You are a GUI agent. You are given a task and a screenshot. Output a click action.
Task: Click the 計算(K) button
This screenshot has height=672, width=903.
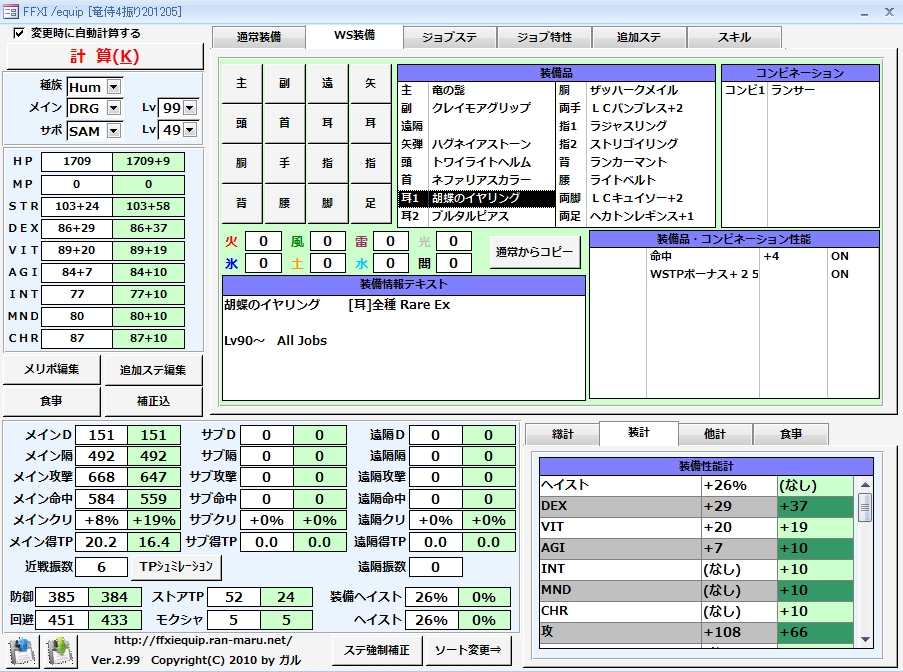point(105,56)
